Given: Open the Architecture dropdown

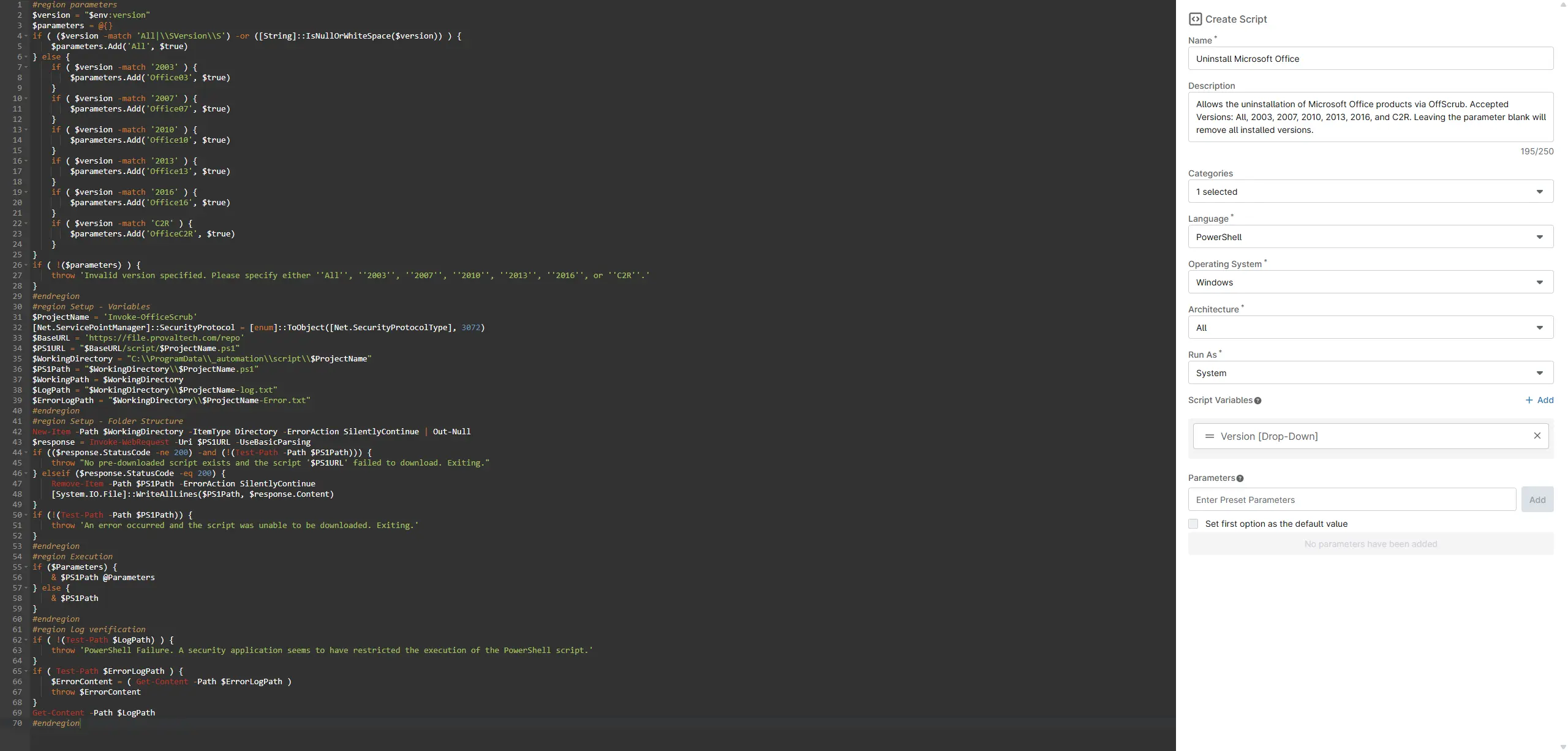Looking at the screenshot, I should click(1370, 328).
